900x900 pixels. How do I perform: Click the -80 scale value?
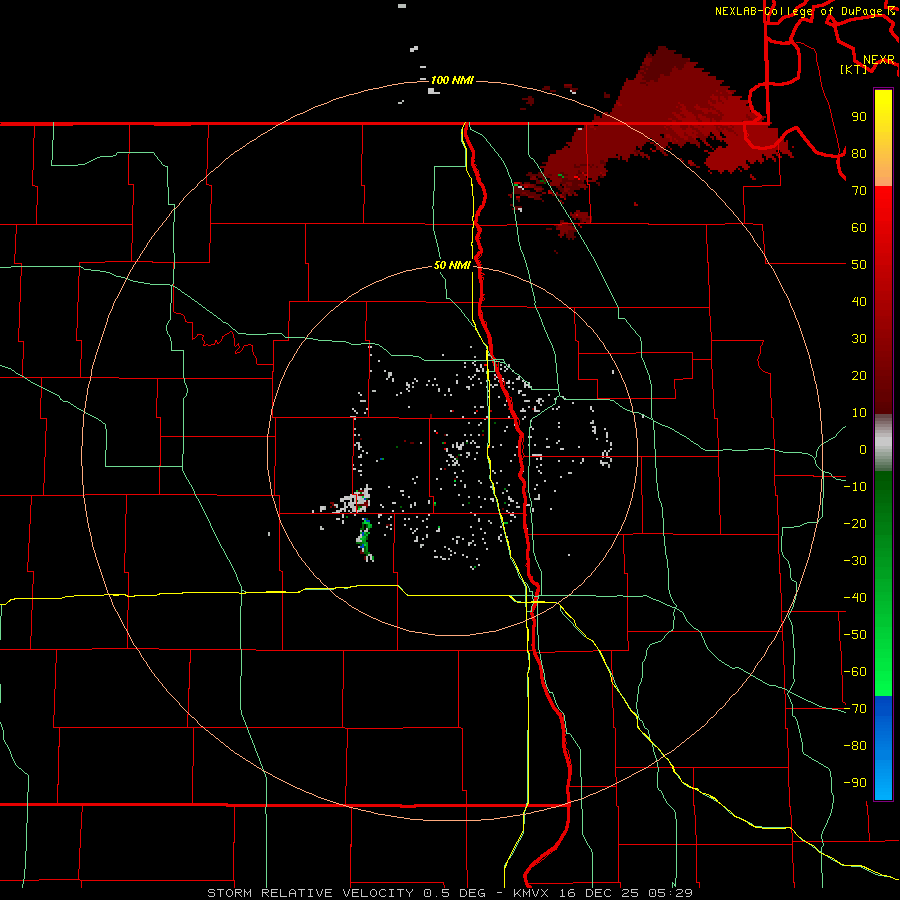pos(855,746)
